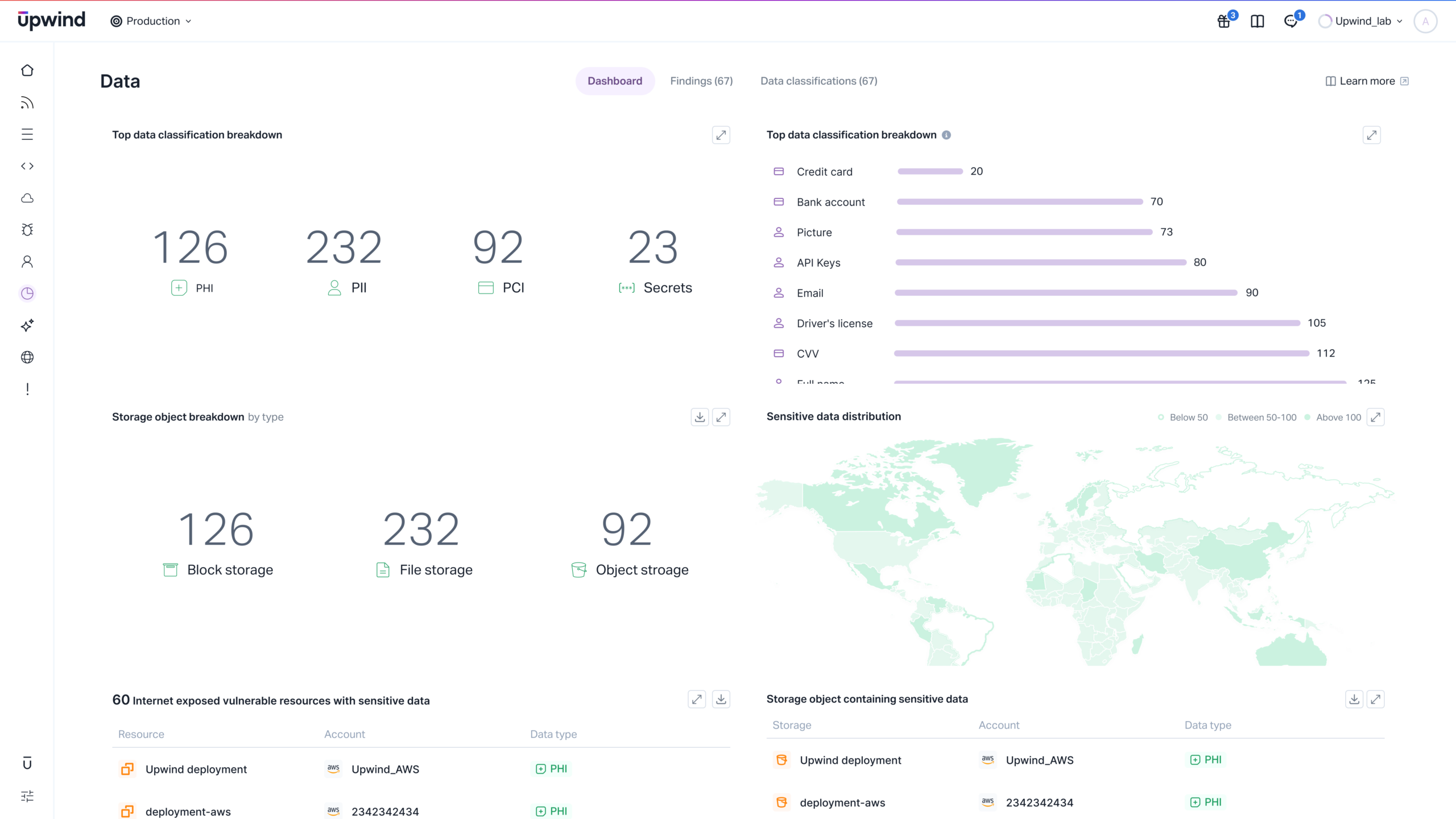This screenshot has width=1456, height=819.
Task: Open the gift notifications icon
Action: click(1224, 22)
